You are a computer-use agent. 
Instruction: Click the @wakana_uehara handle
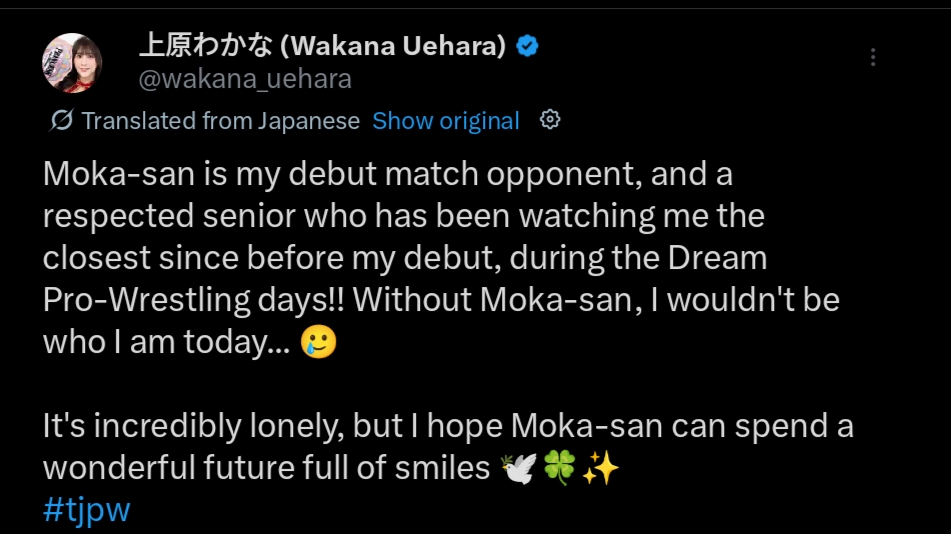(244, 78)
